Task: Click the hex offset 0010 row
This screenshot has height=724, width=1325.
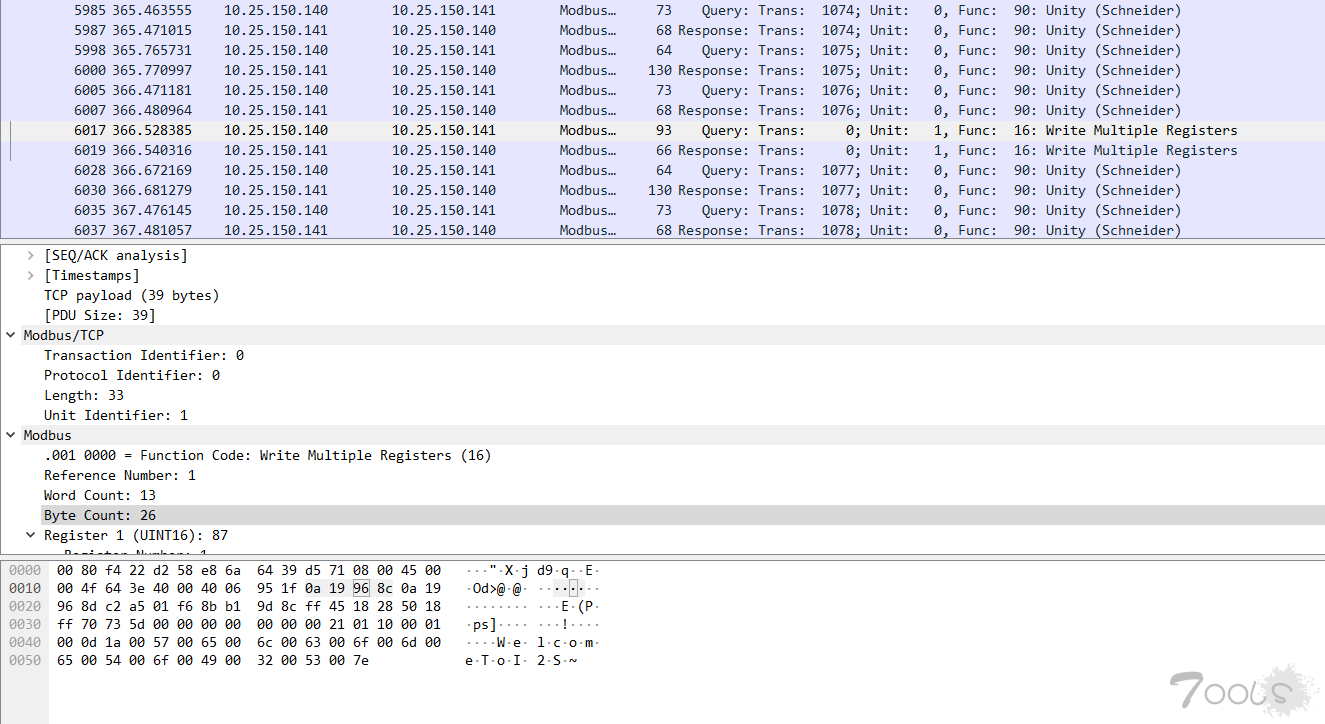Action: click(24, 588)
